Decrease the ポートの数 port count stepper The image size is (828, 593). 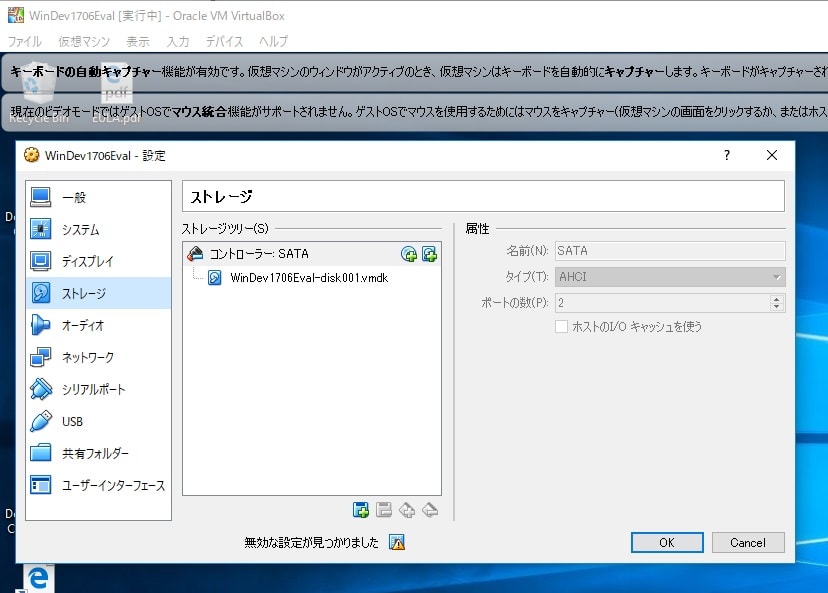(776, 307)
